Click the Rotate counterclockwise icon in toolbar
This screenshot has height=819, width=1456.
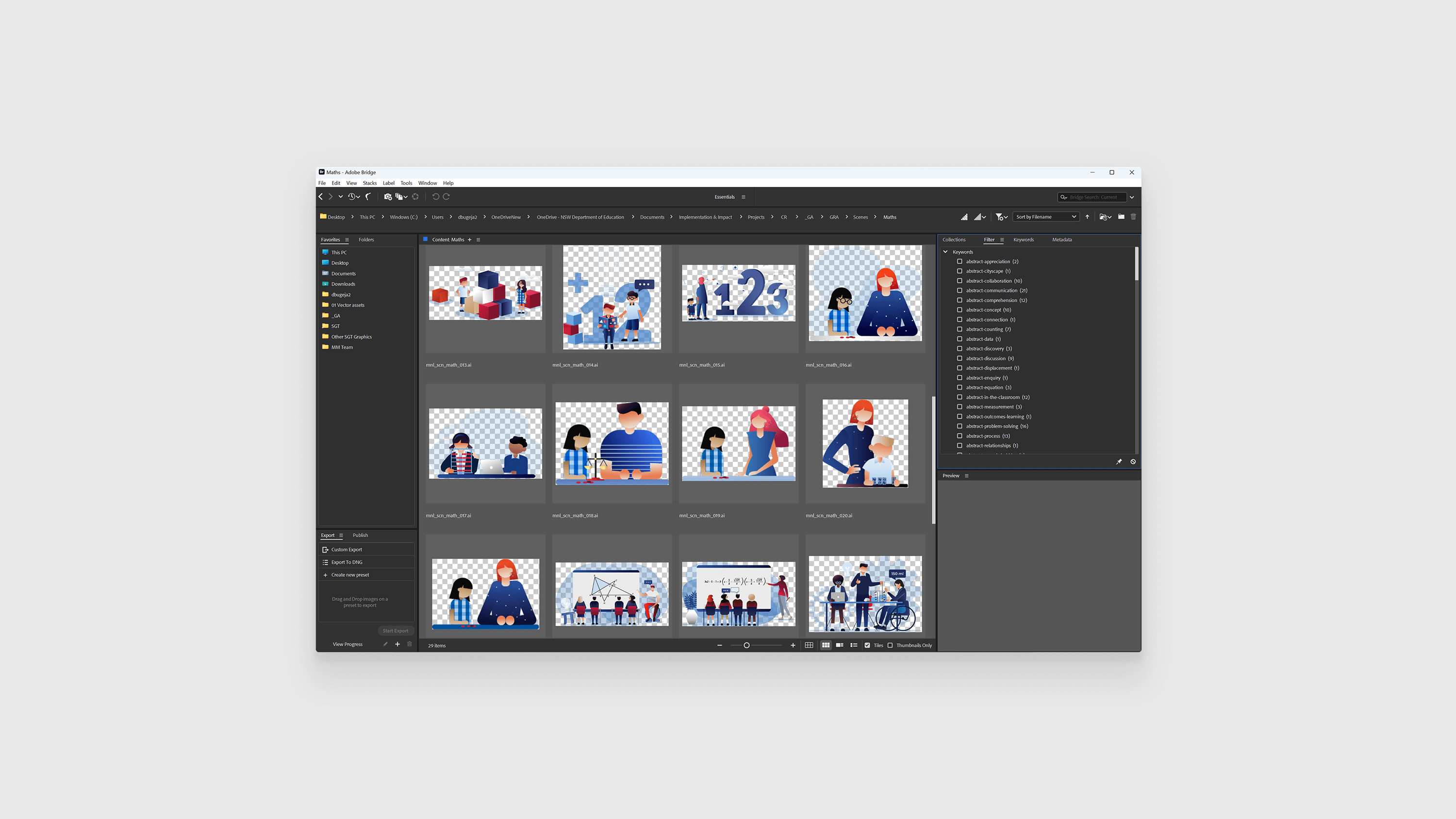pyautogui.click(x=435, y=197)
